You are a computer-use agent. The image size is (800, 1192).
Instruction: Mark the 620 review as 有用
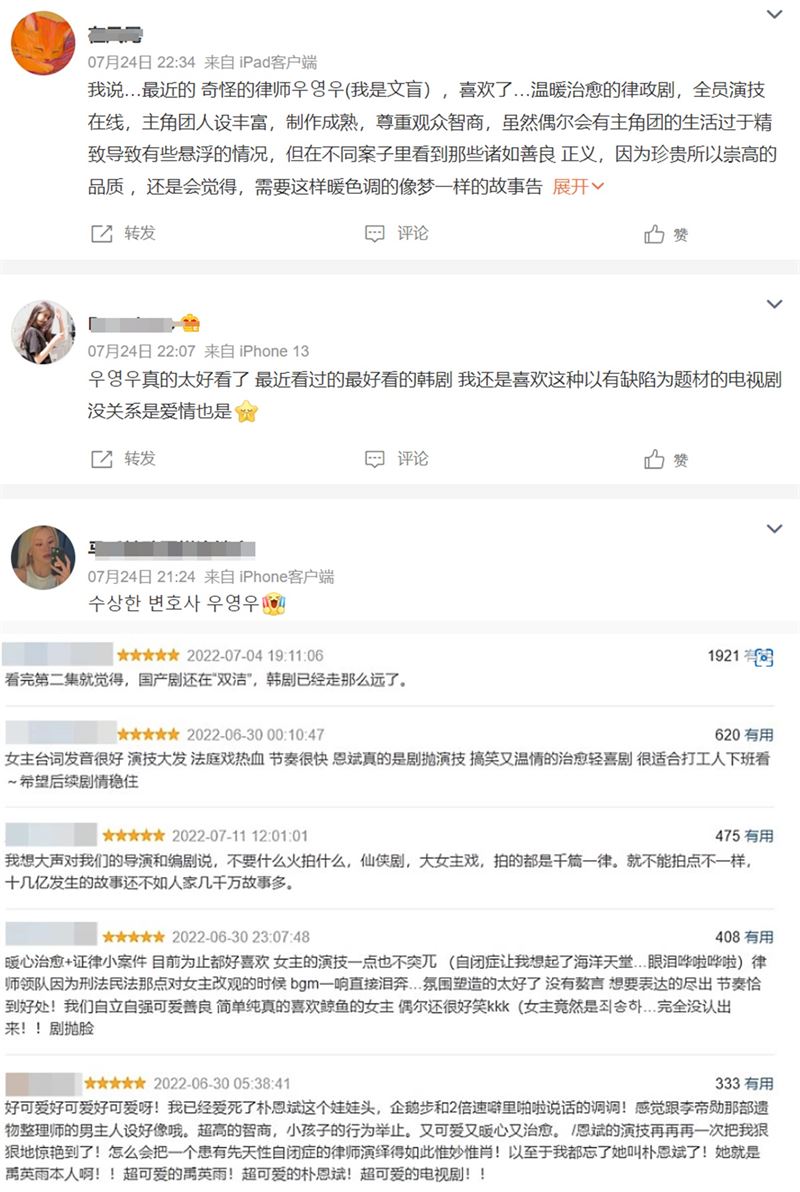[759, 734]
